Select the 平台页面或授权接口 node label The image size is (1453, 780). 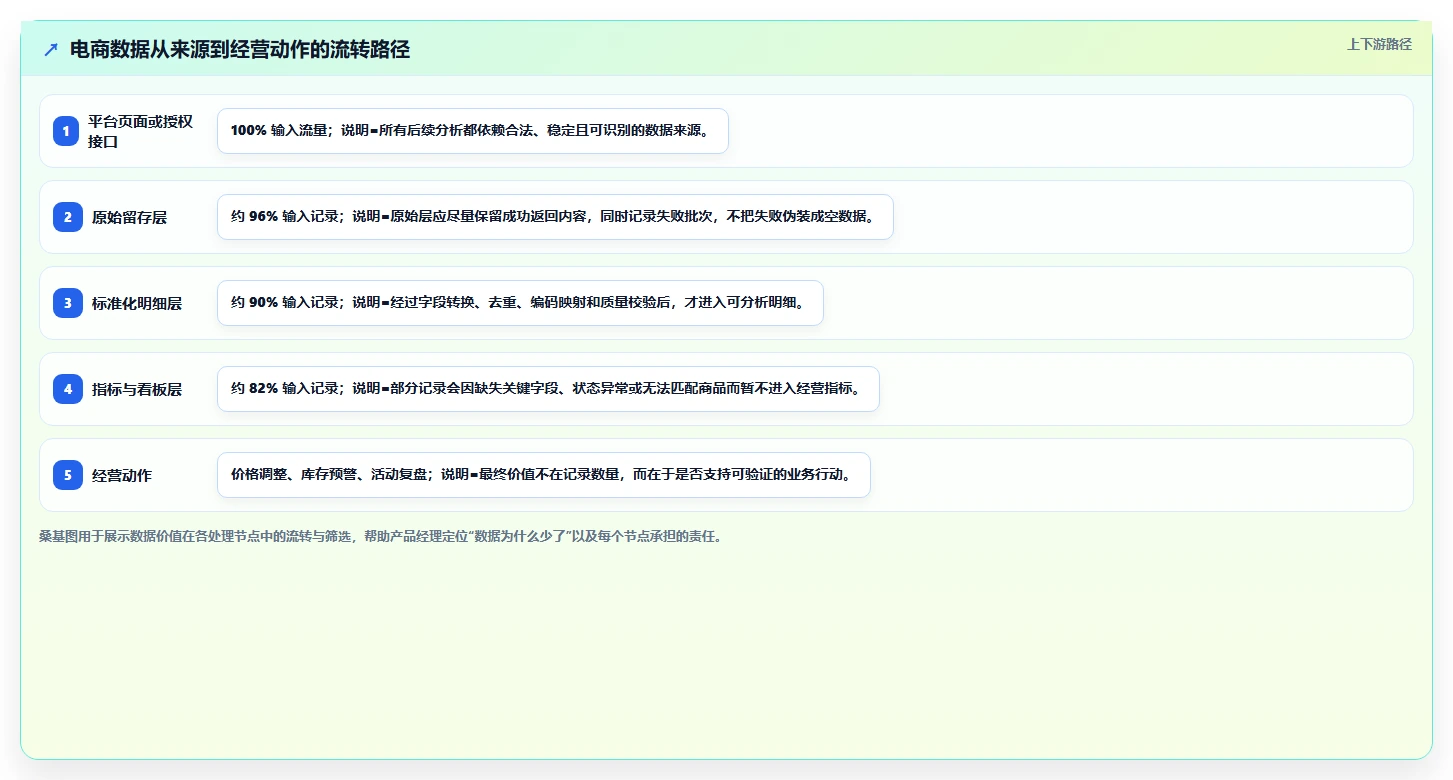140,131
